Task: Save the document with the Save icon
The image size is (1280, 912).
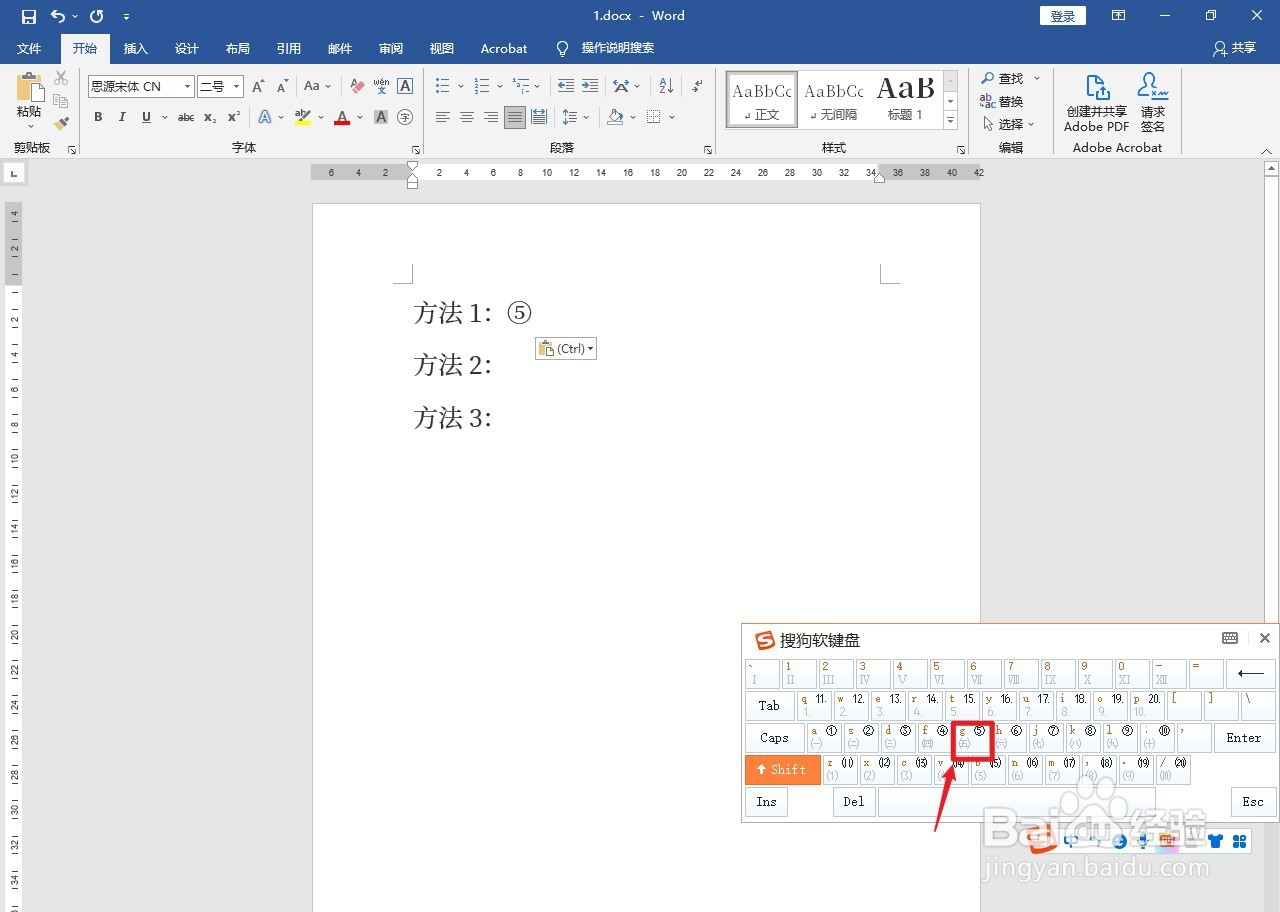Action: [x=28, y=16]
